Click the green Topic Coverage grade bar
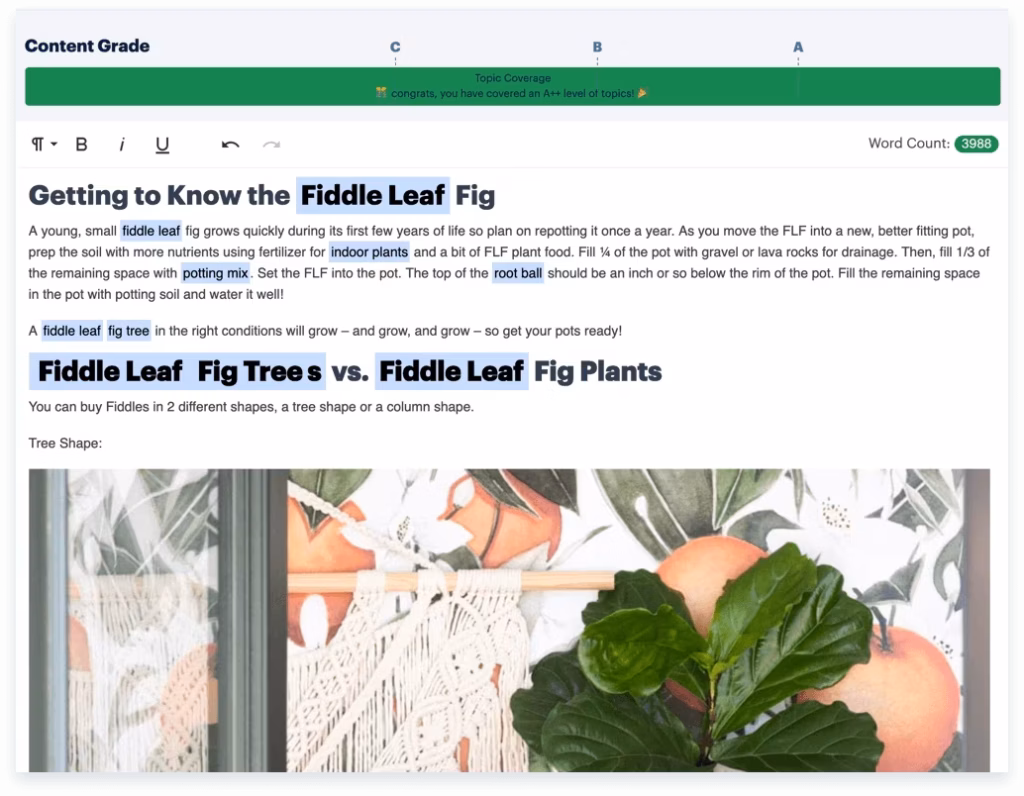 tap(512, 86)
